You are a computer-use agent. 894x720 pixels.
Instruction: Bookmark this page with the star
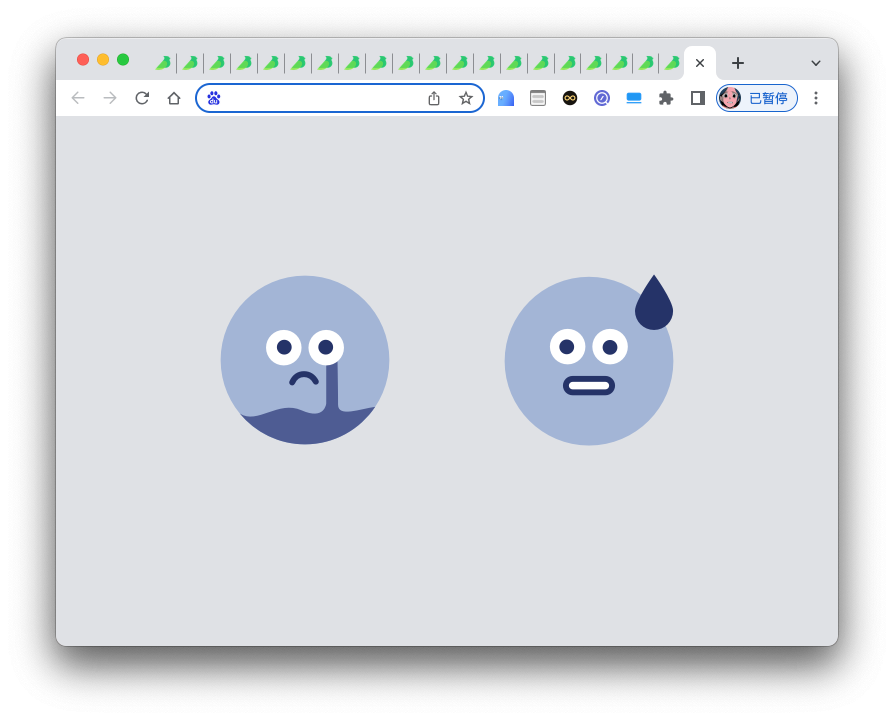(x=466, y=98)
